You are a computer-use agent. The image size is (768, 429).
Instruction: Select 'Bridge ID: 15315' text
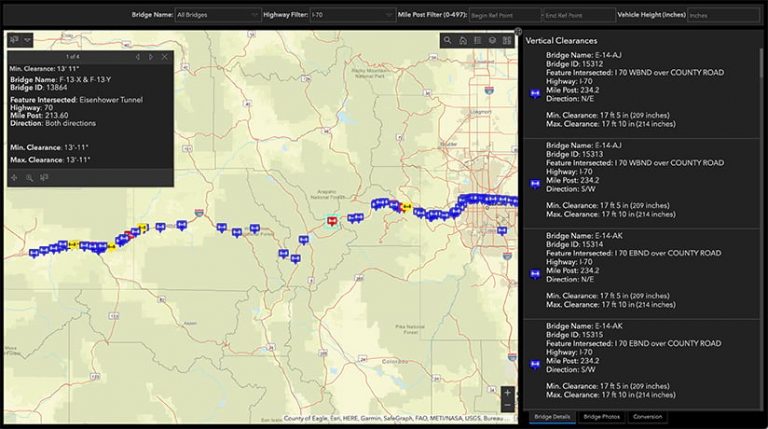[575, 334]
